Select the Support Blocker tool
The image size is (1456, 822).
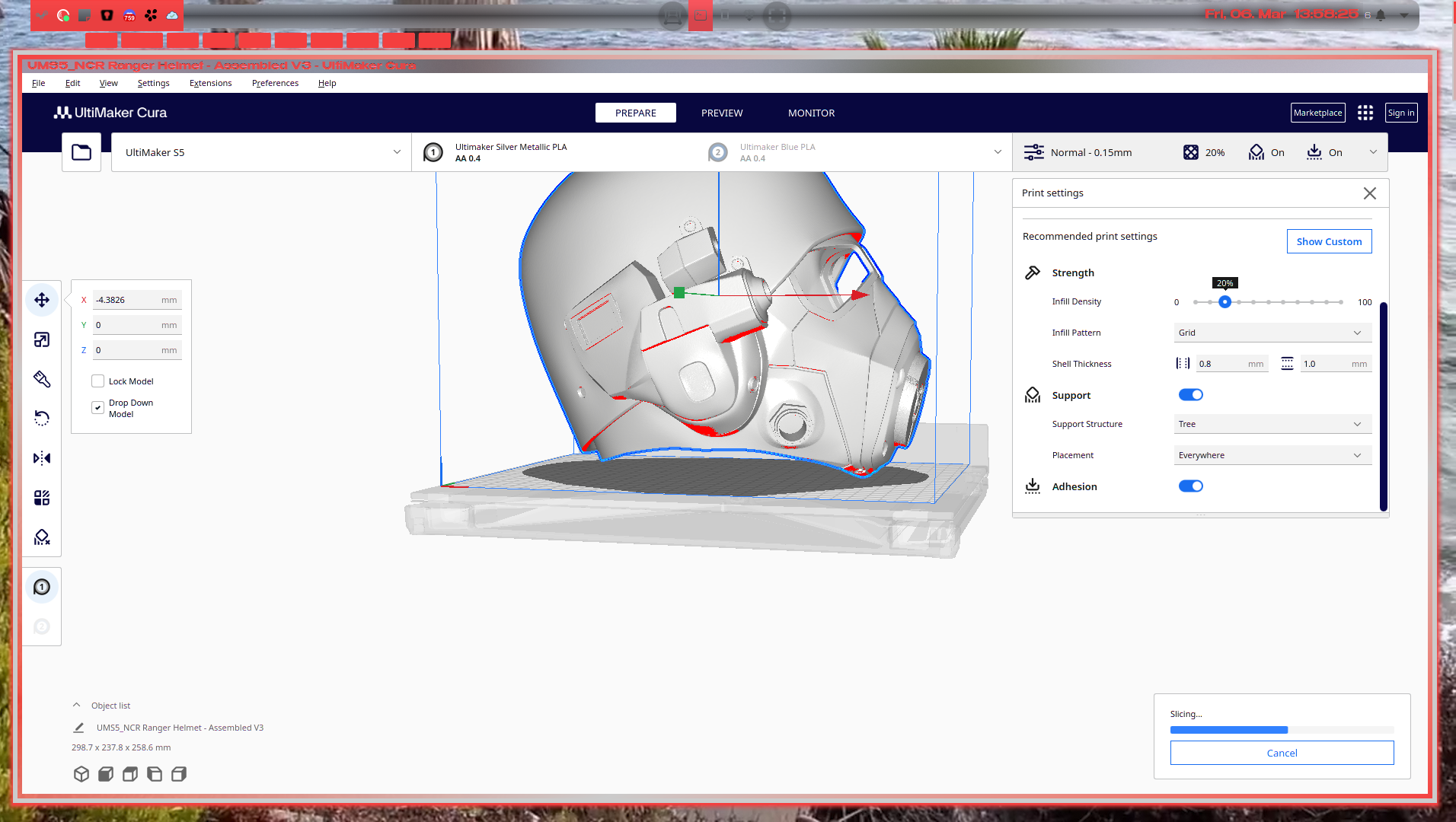pyautogui.click(x=42, y=537)
